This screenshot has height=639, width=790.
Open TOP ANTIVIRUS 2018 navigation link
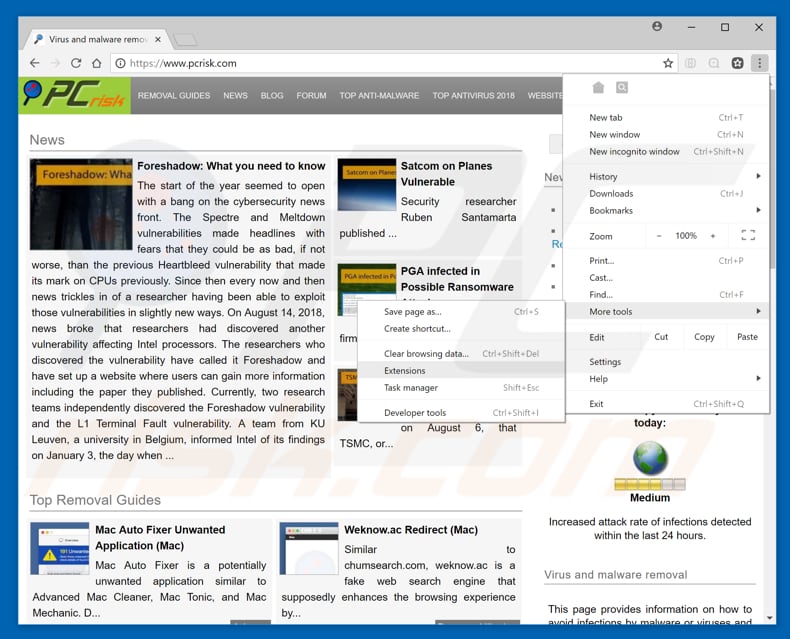[x=474, y=95]
